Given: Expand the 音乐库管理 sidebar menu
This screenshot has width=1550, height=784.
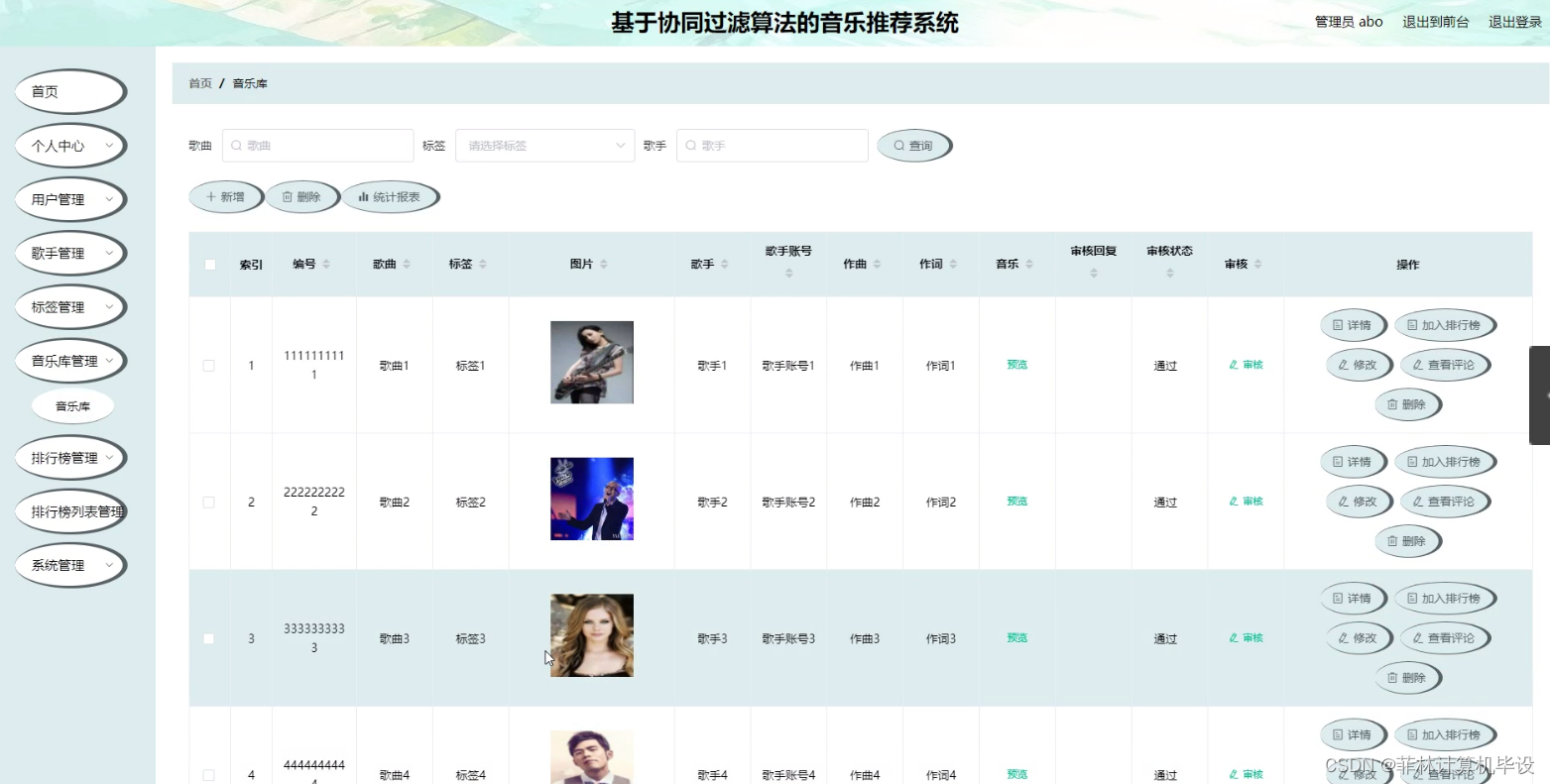Looking at the screenshot, I should coord(69,360).
